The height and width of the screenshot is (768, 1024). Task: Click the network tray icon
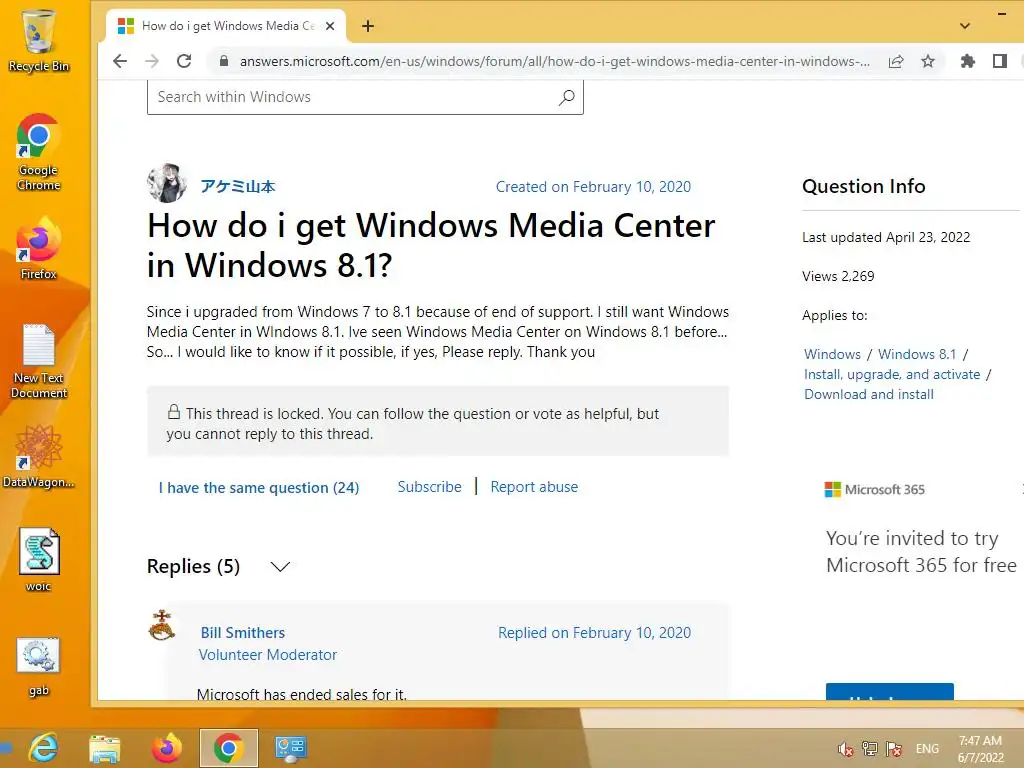tap(869, 749)
